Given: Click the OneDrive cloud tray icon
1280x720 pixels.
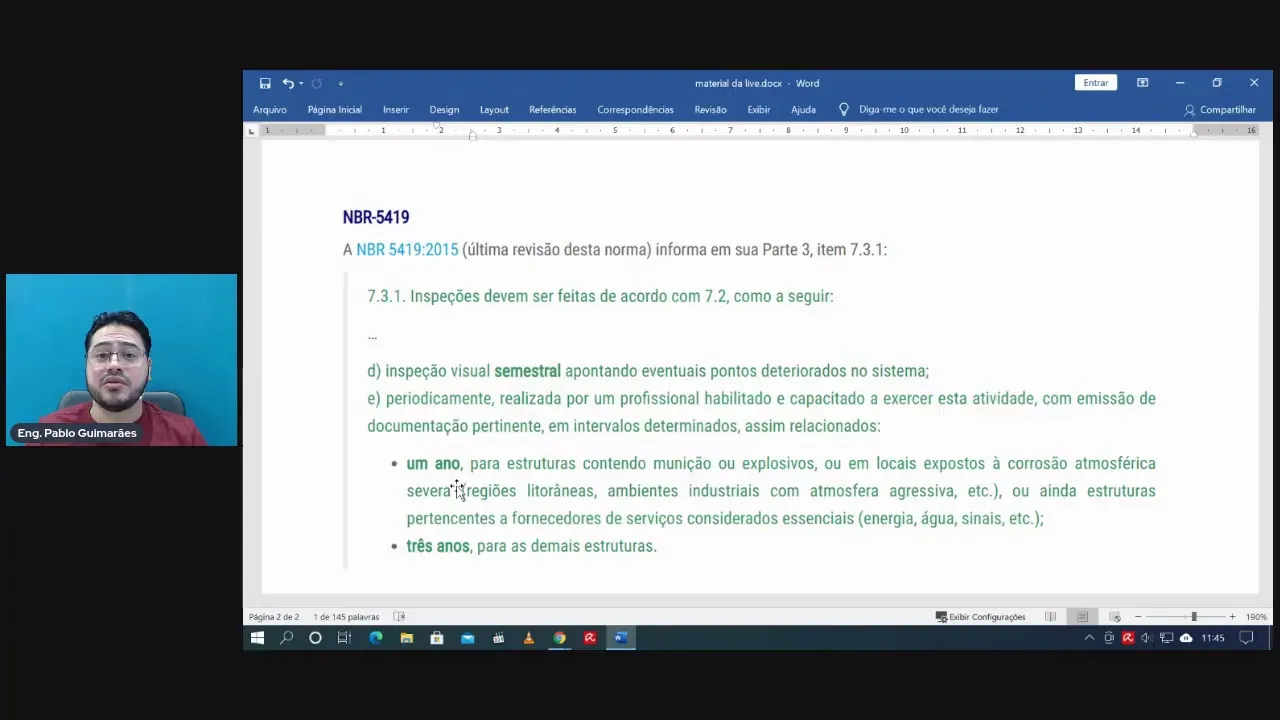Looking at the screenshot, I should [1186, 638].
